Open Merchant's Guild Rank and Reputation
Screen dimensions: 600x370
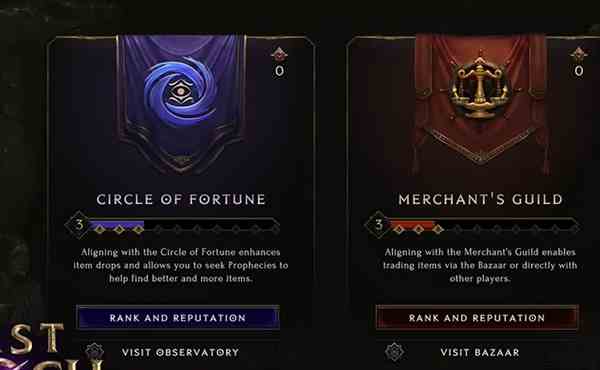(477, 318)
